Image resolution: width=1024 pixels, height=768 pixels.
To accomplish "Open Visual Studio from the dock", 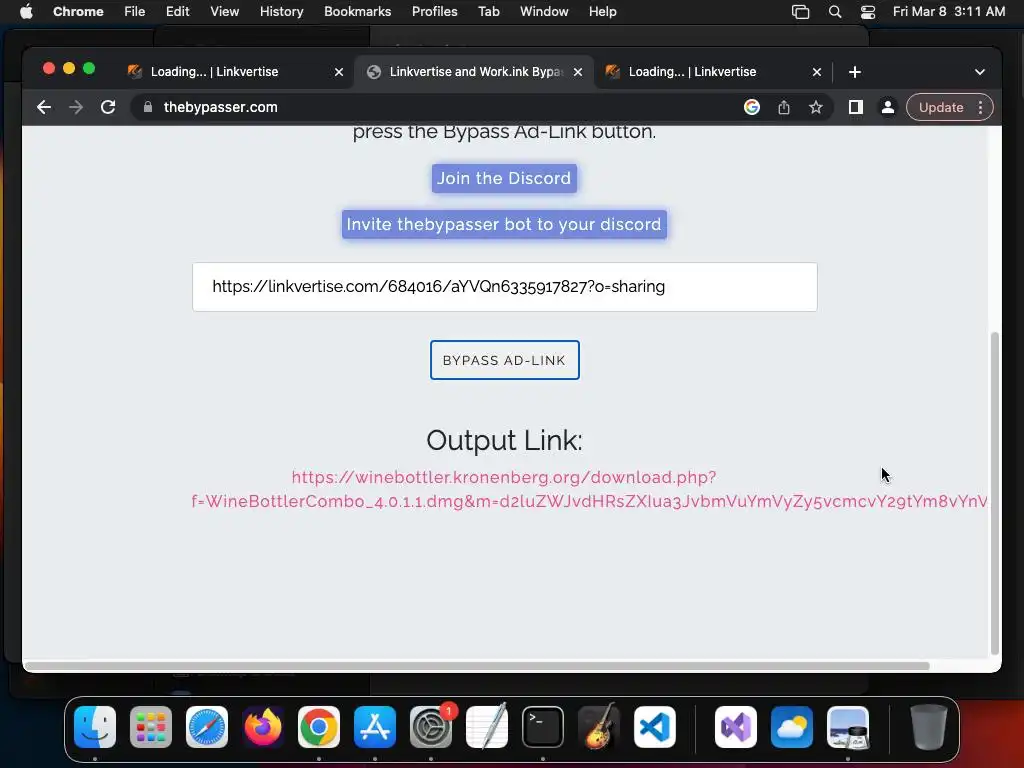I will (x=736, y=727).
